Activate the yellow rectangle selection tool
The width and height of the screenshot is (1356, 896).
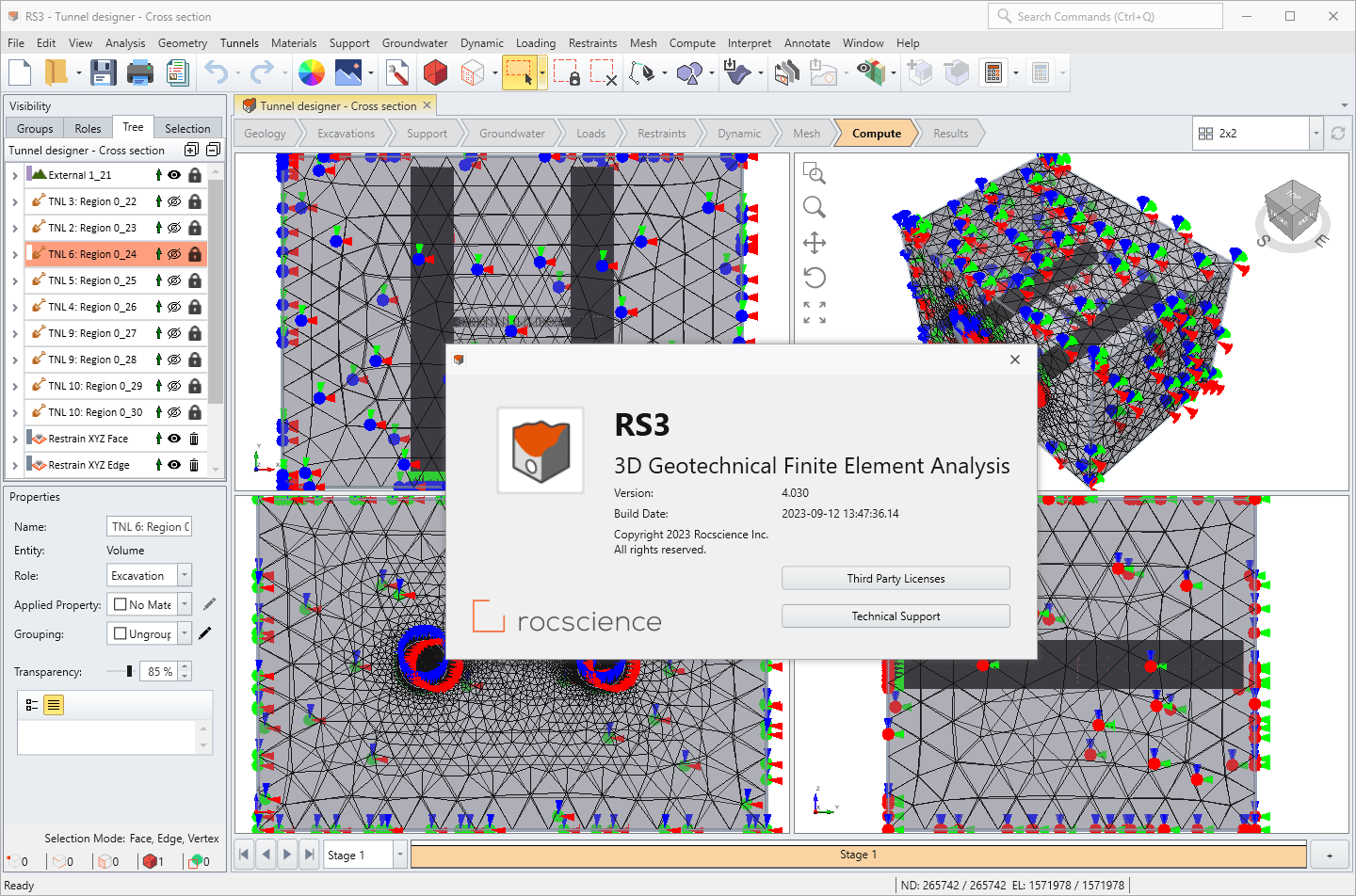[519, 72]
